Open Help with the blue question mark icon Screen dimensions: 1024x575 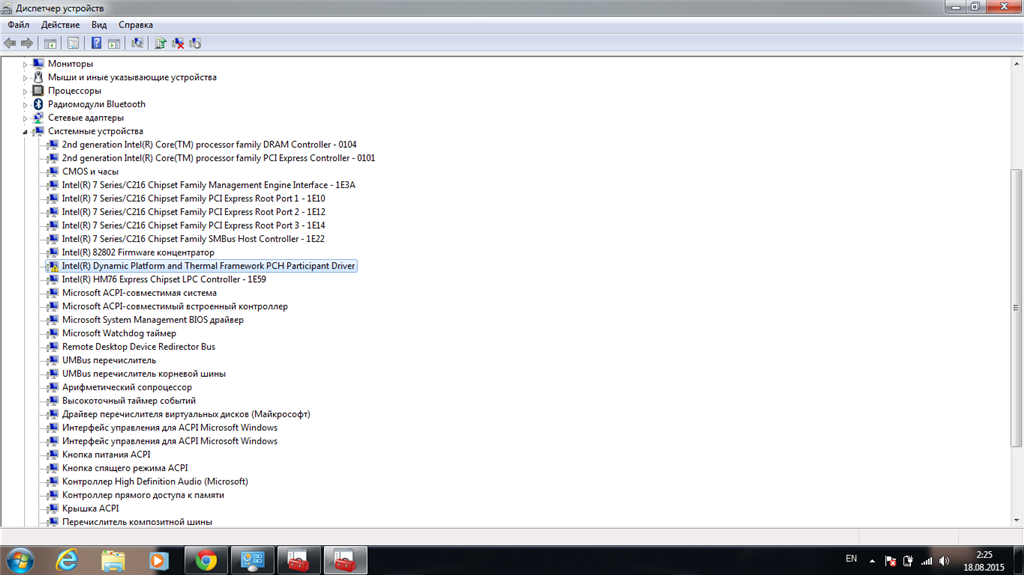coord(96,43)
